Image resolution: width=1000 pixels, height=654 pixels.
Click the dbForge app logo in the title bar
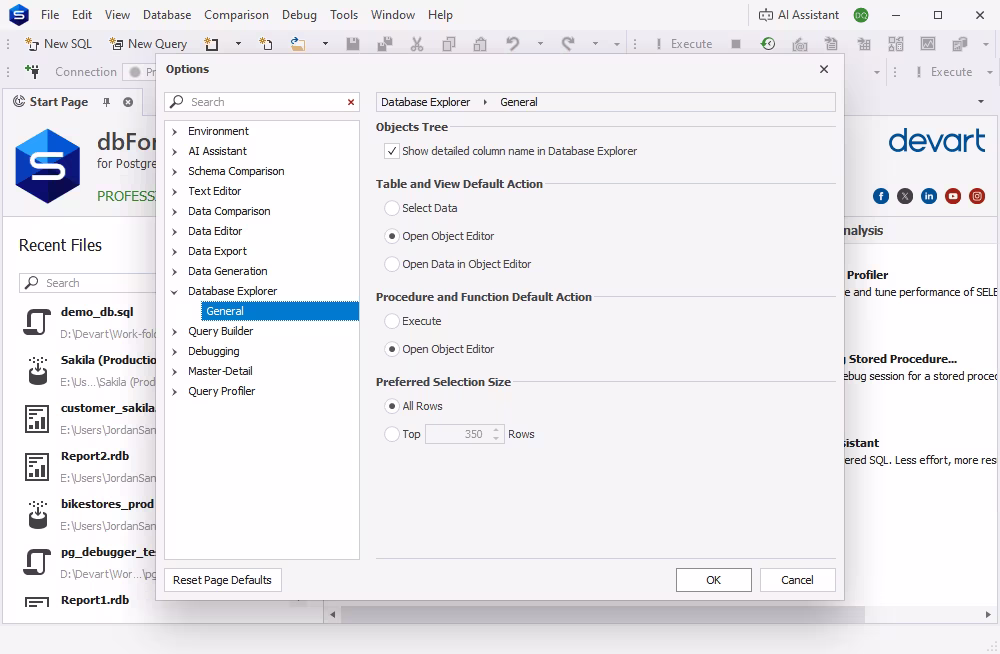(18, 15)
